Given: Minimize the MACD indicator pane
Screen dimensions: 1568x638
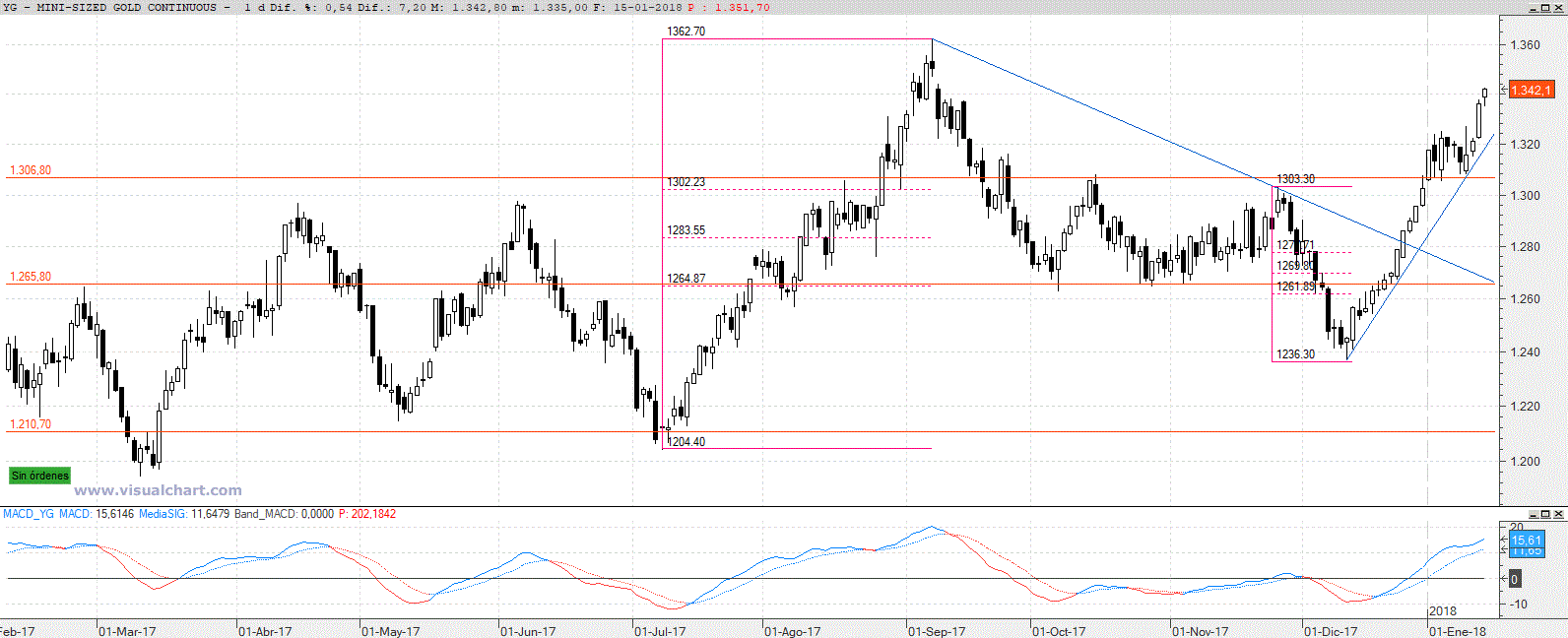Looking at the screenshot, I should tap(1533, 514).
